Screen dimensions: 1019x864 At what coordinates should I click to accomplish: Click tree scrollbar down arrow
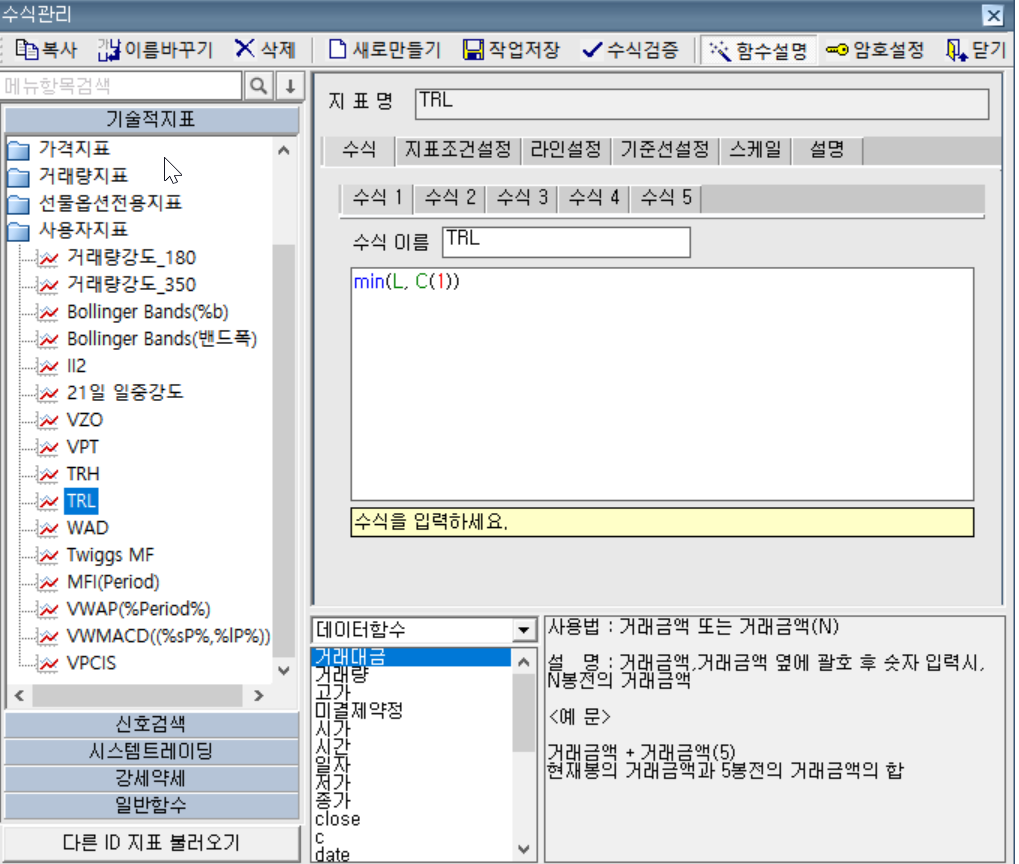[283, 671]
